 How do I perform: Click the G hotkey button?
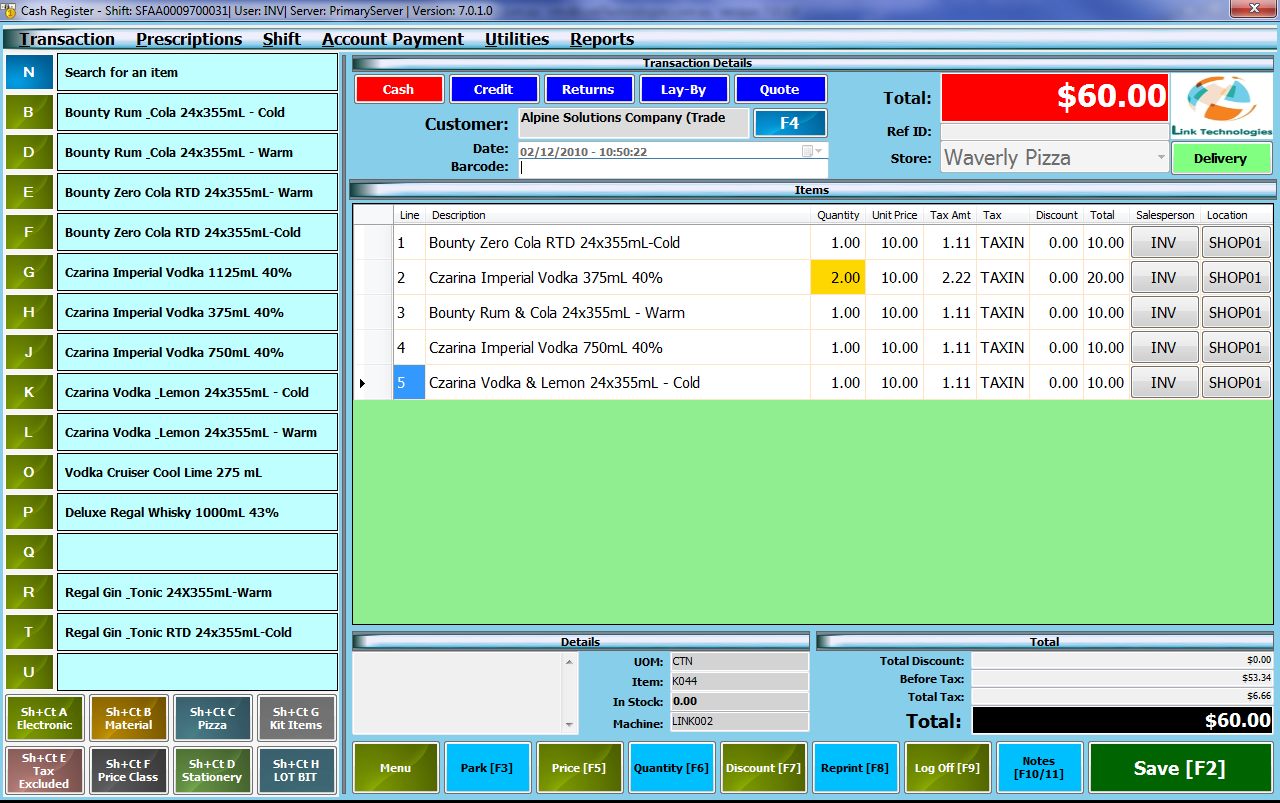29,272
